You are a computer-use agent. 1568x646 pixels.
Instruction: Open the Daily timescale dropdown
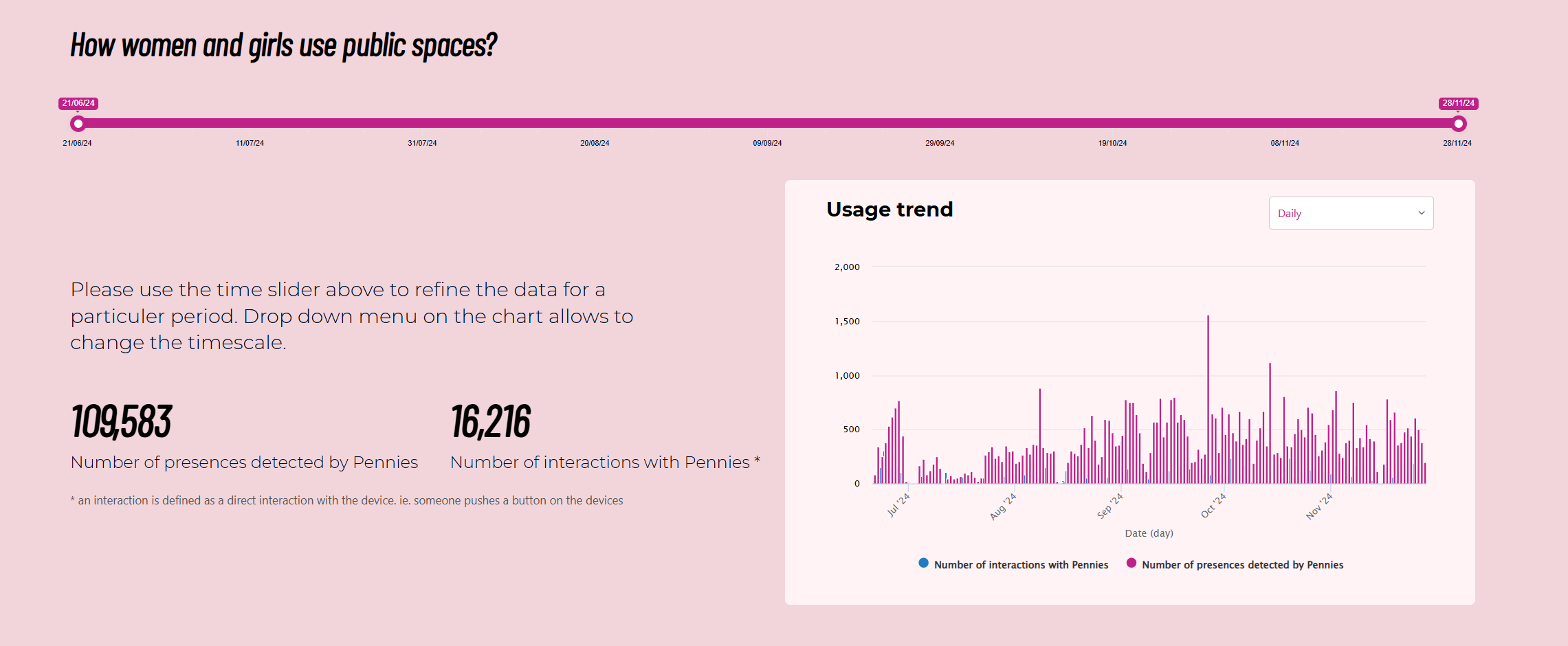[1351, 213]
